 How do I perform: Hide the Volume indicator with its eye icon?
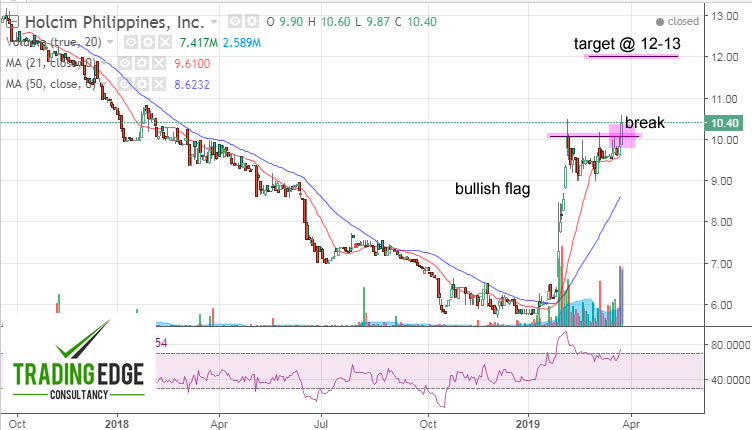point(130,43)
